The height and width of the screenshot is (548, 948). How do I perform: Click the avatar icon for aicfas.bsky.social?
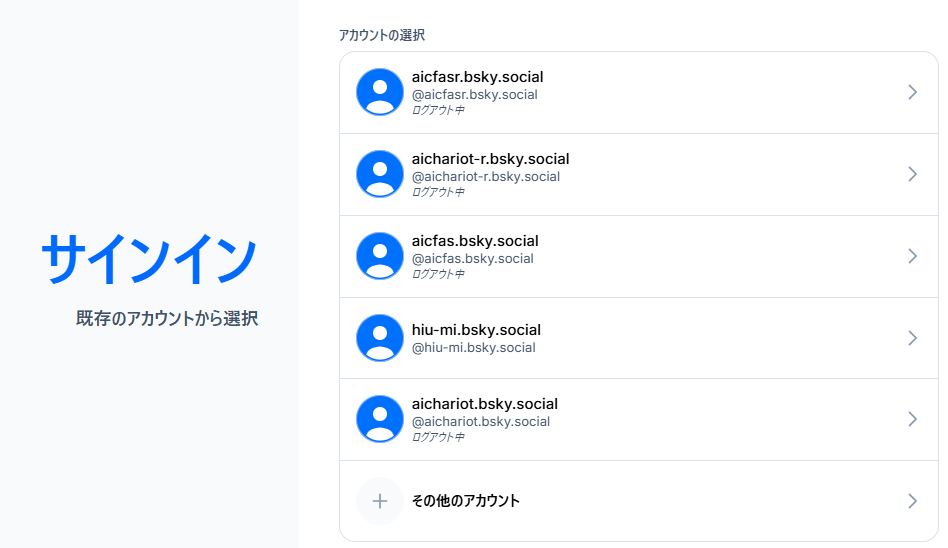tap(380, 256)
